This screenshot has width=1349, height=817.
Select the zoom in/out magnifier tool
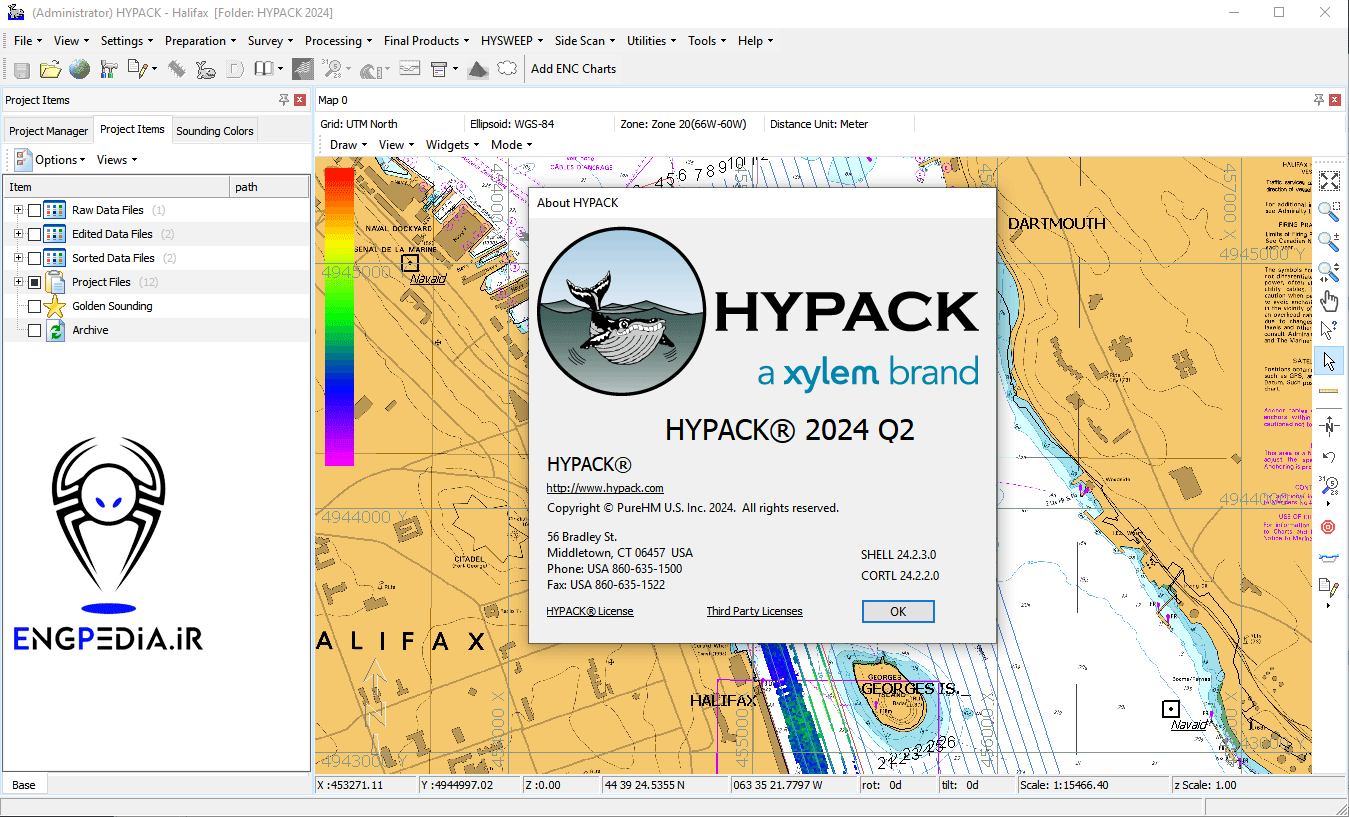pos(1329,241)
